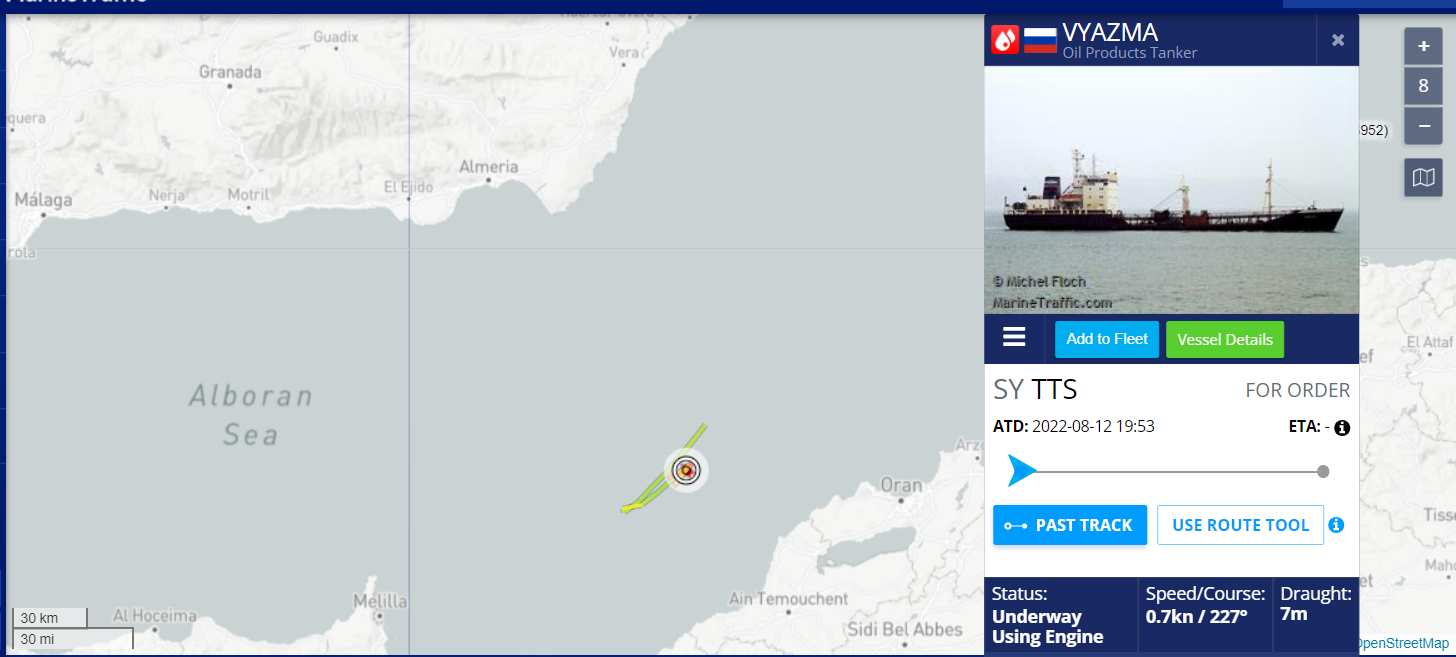Zoom out with the minus button
Screen dimensions: 1456x657
[x=1423, y=126]
